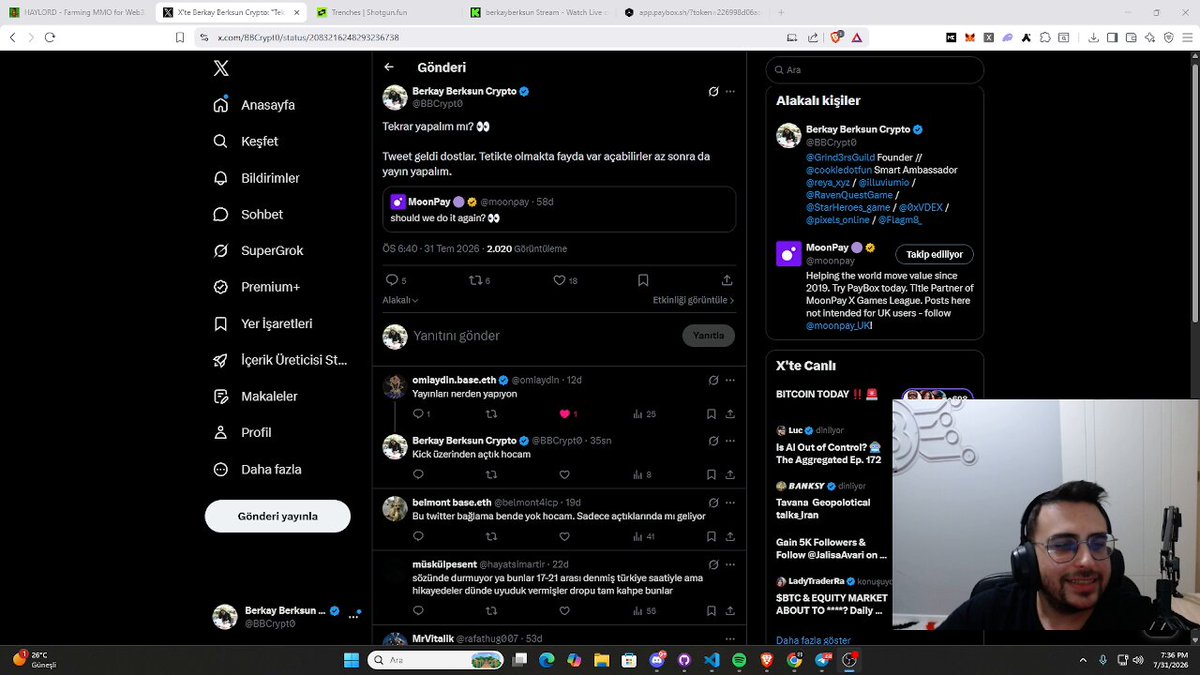
Task: Reload the page in the browser toolbar
Action: [49, 37]
